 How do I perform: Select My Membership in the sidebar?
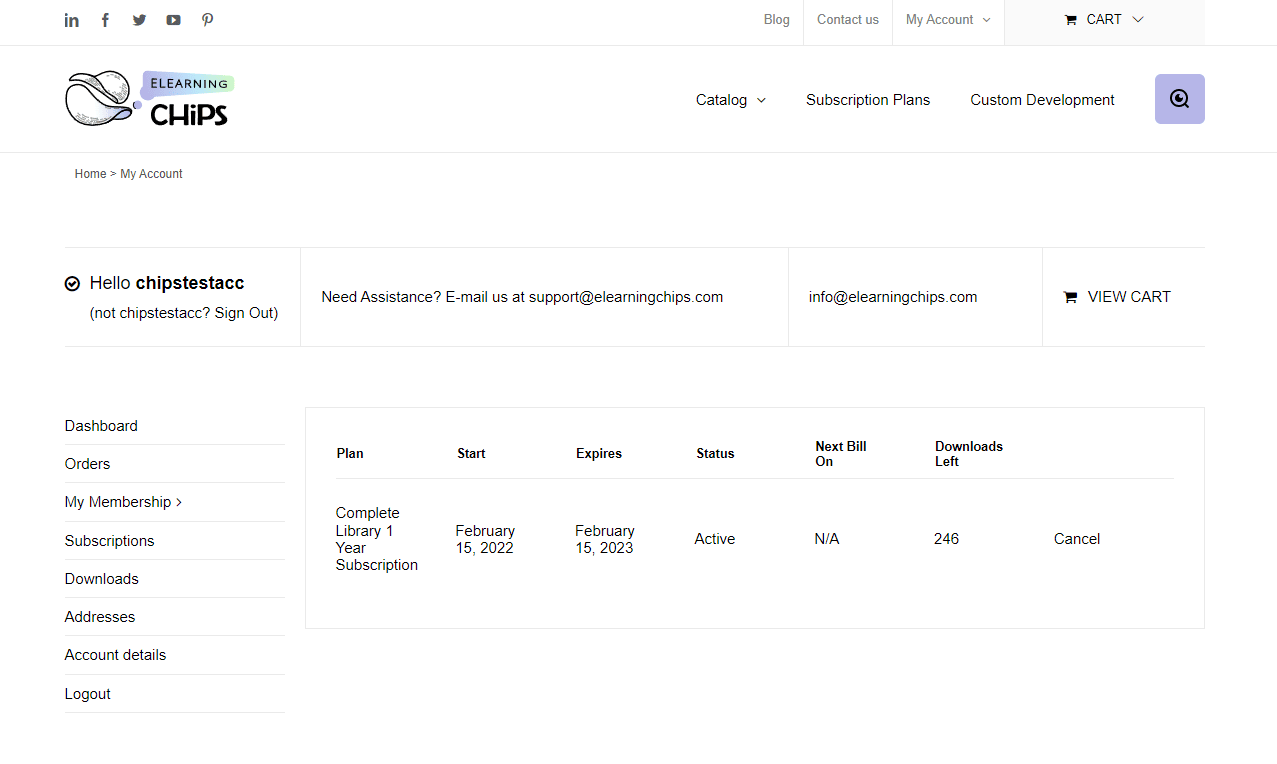coord(118,502)
